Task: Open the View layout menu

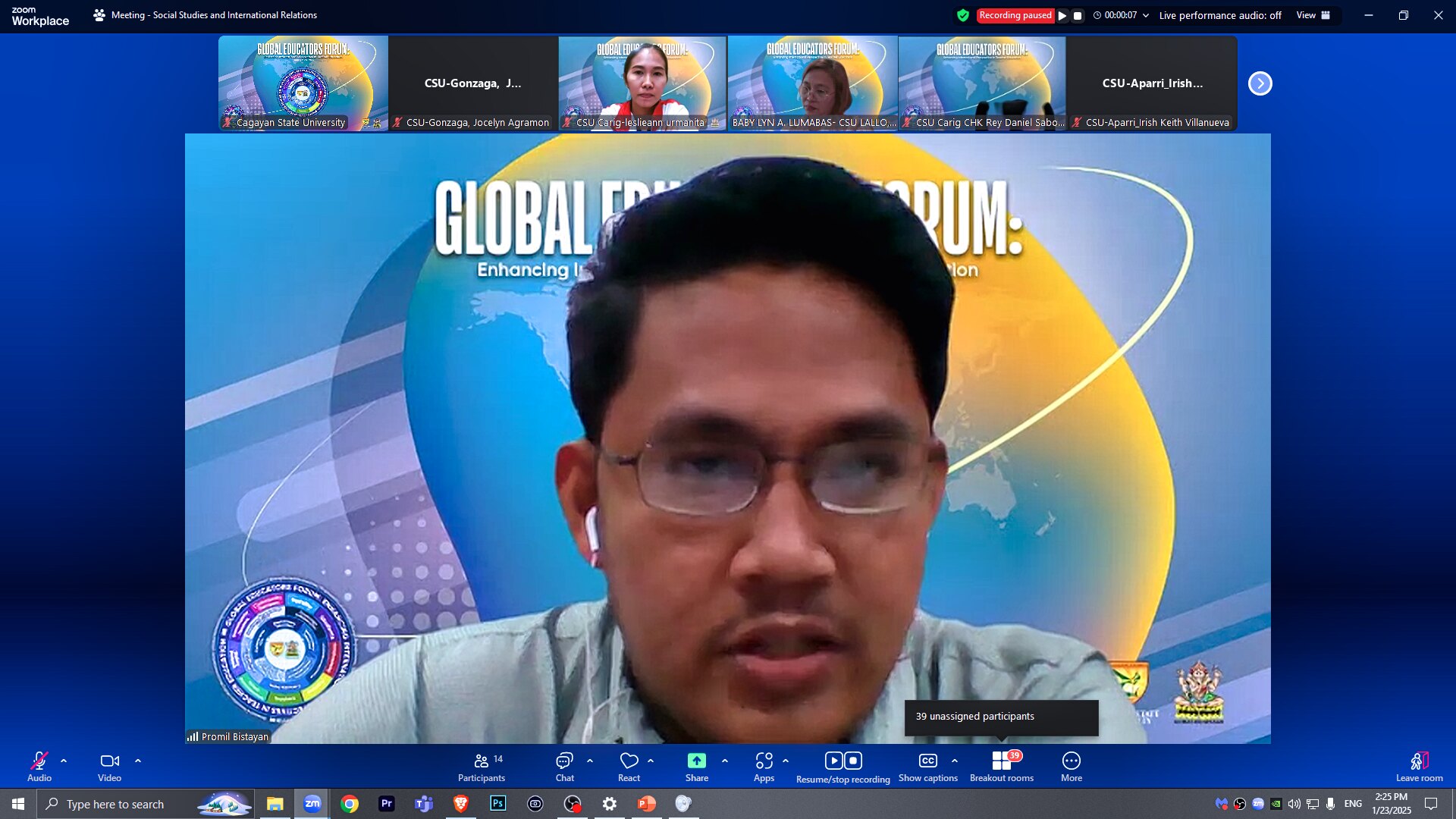Action: 1313,15
